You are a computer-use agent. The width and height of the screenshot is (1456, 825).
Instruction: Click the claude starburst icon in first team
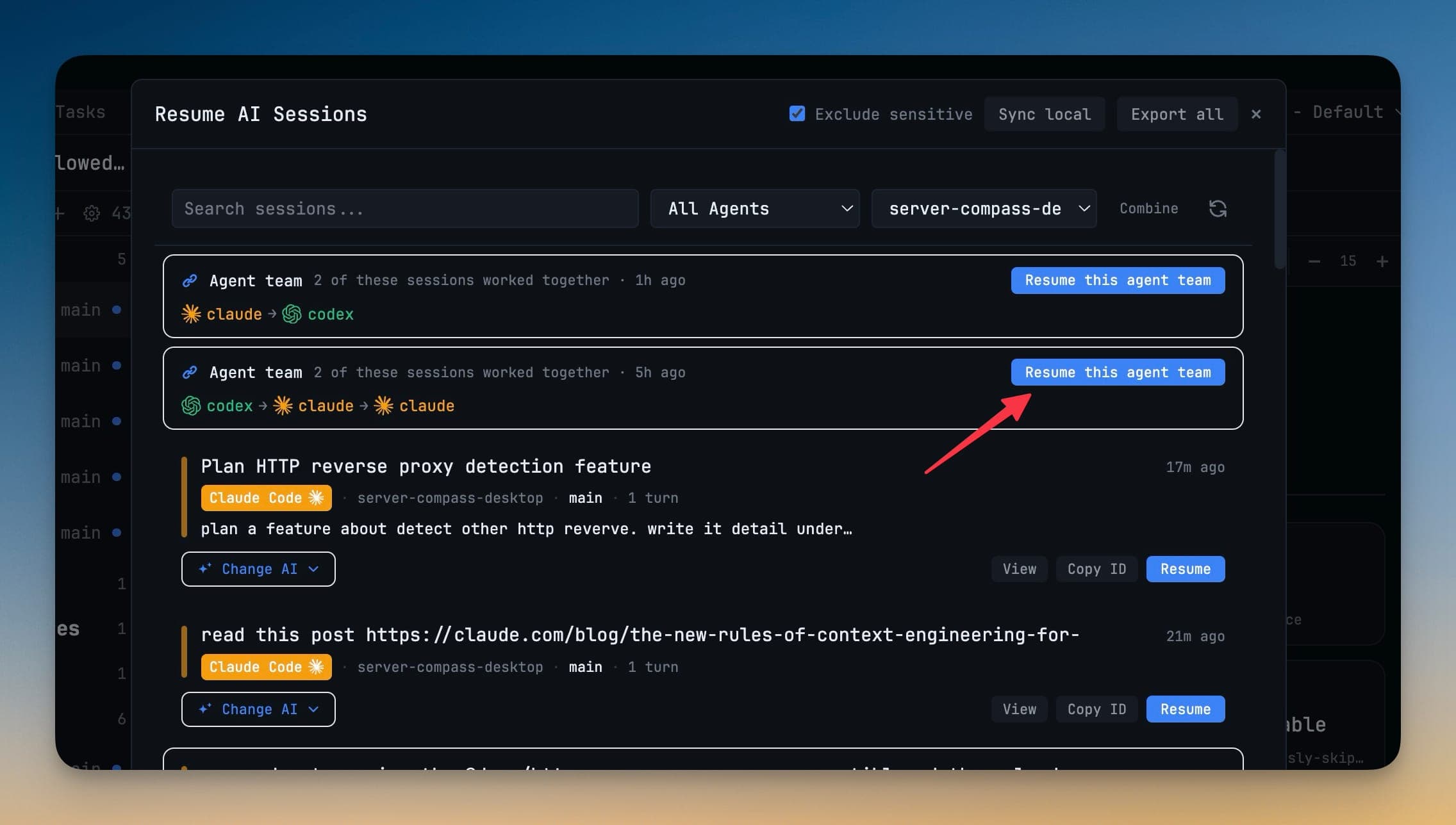click(x=191, y=314)
